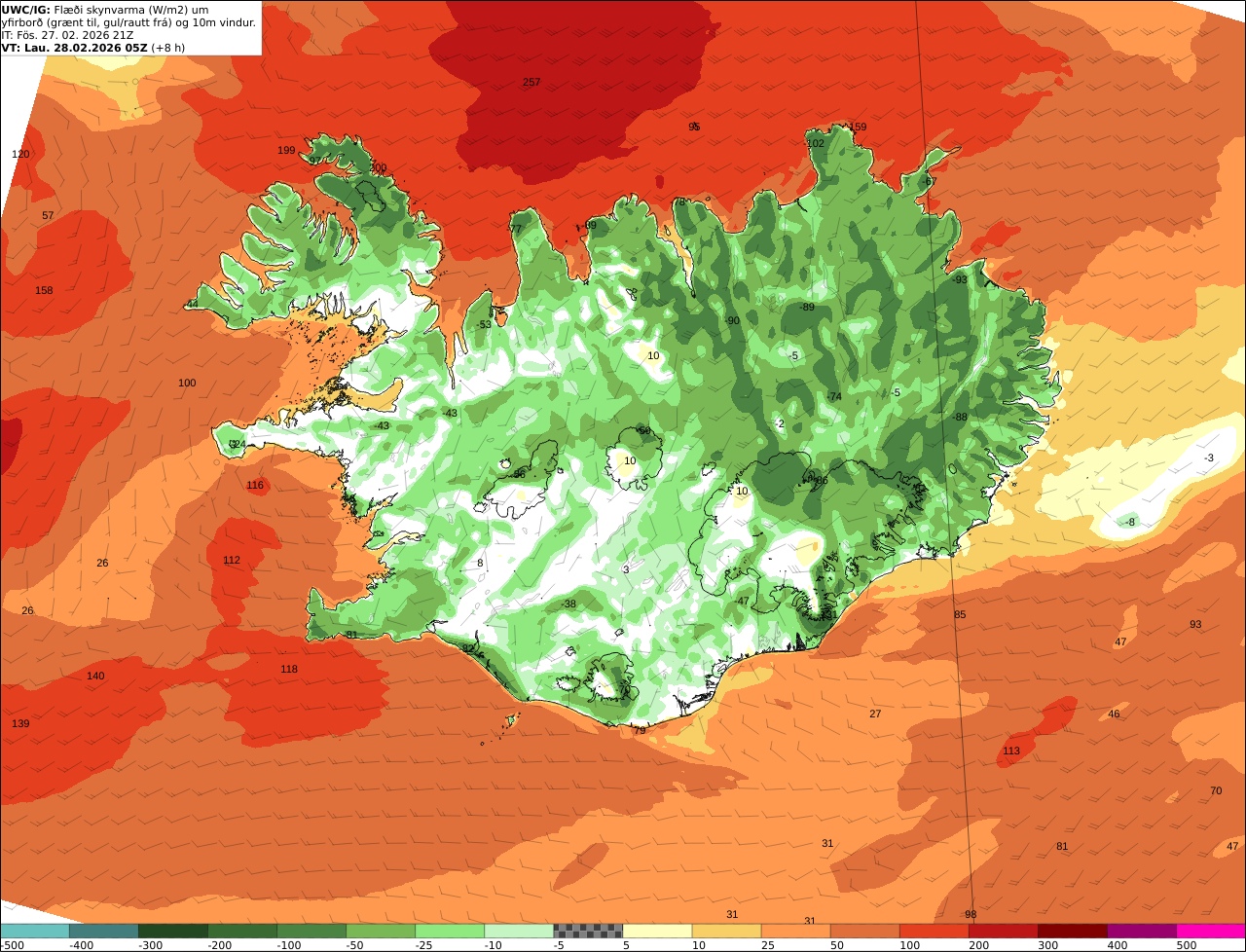Click the map value '113' in the southeast sea
The width and height of the screenshot is (1246, 952).
click(x=1011, y=751)
